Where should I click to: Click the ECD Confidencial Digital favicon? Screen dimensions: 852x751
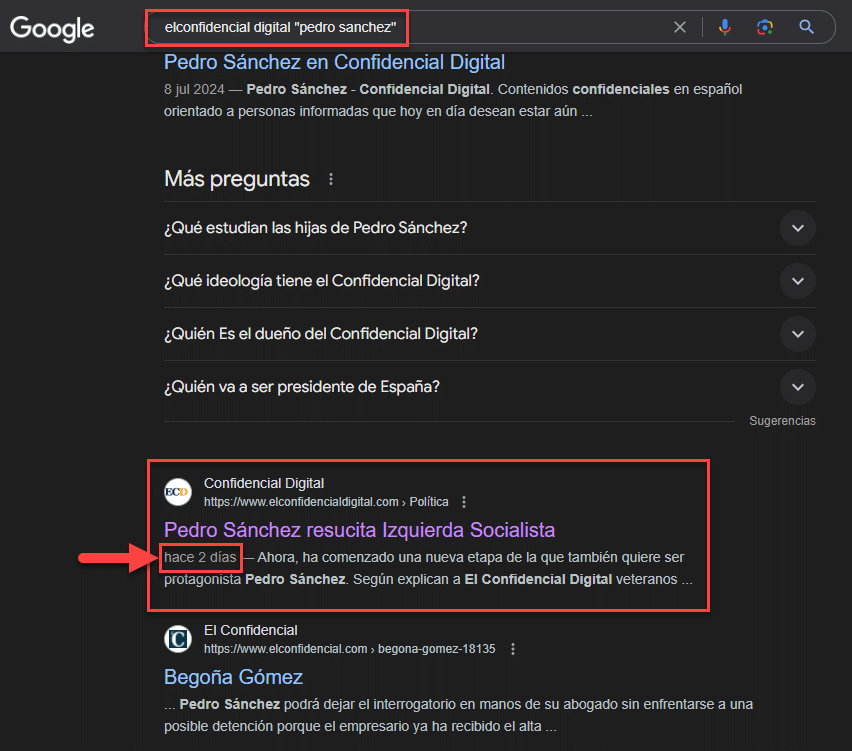click(x=178, y=492)
